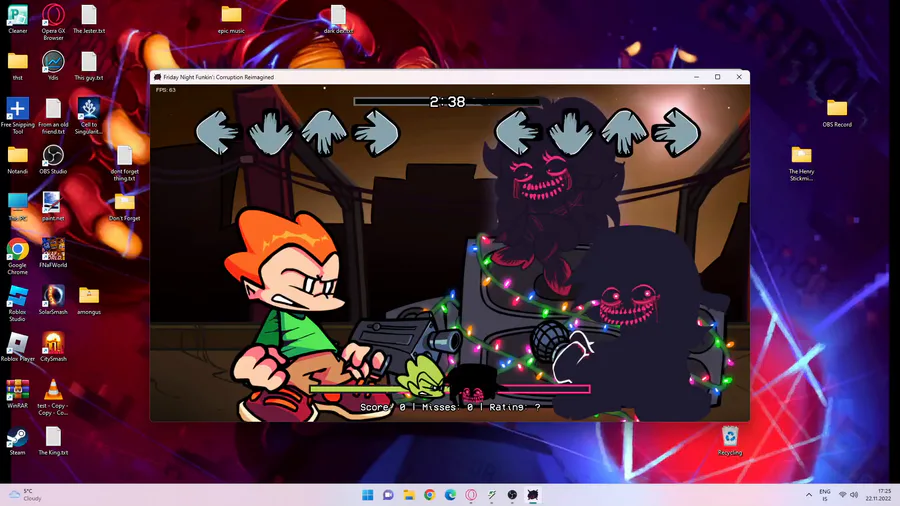Click the song time progress bar
The image size is (900, 506).
pyautogui.click(x=447, y=102)
